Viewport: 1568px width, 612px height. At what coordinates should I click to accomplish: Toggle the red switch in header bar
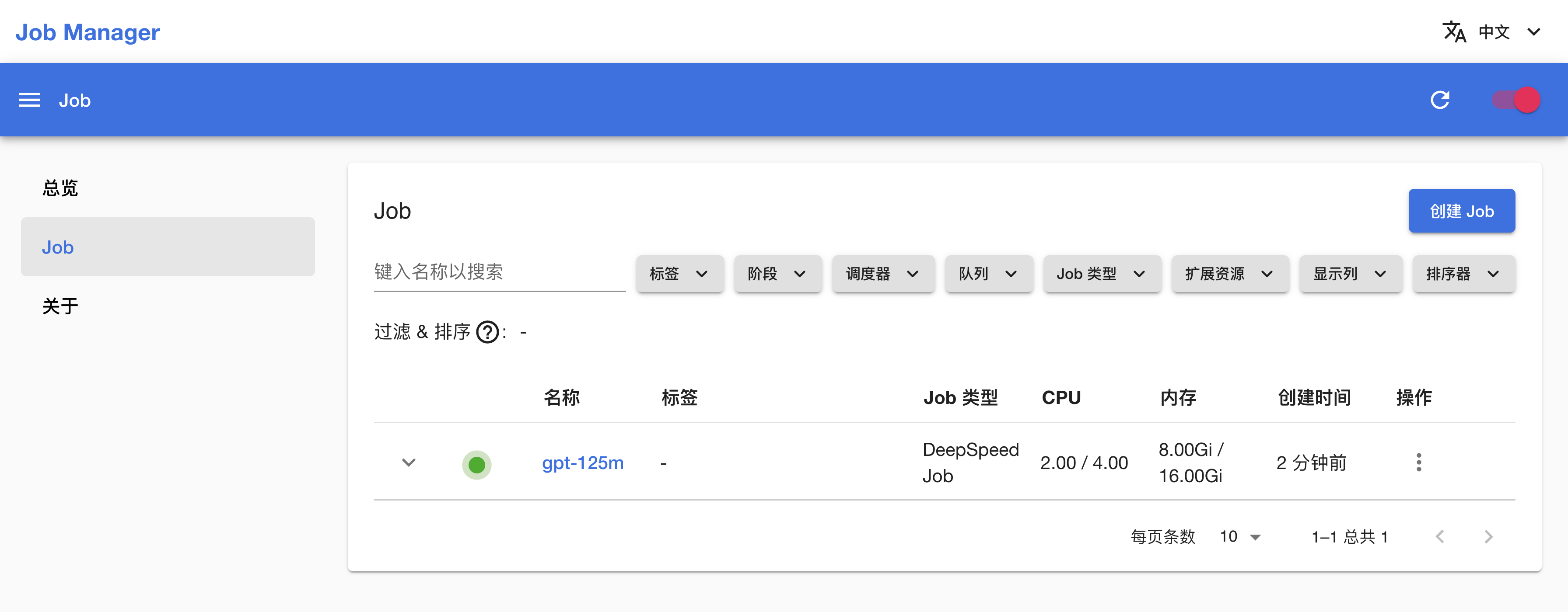pos(1515,100)
